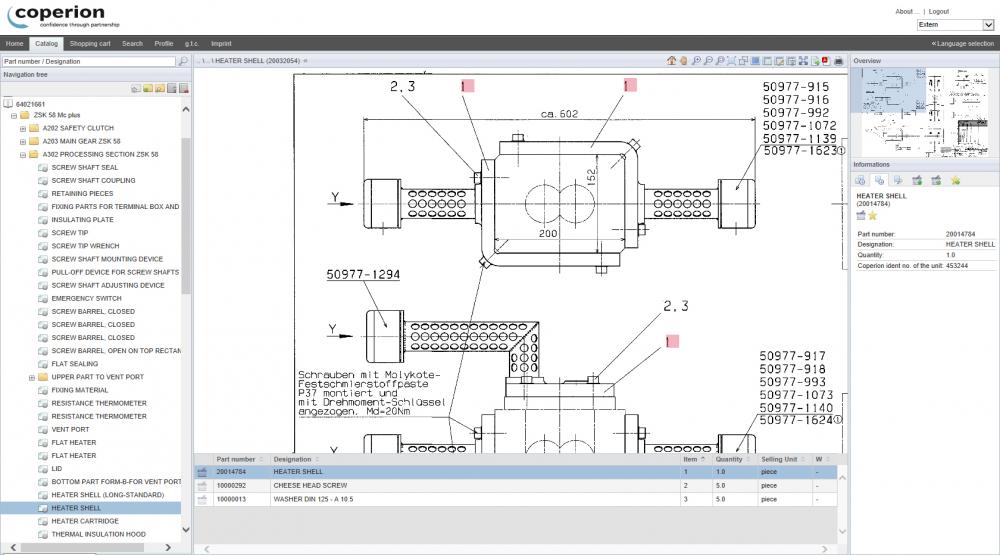Expand the A202 SAFETY CLUTCH folder

(x=22, y=129)
